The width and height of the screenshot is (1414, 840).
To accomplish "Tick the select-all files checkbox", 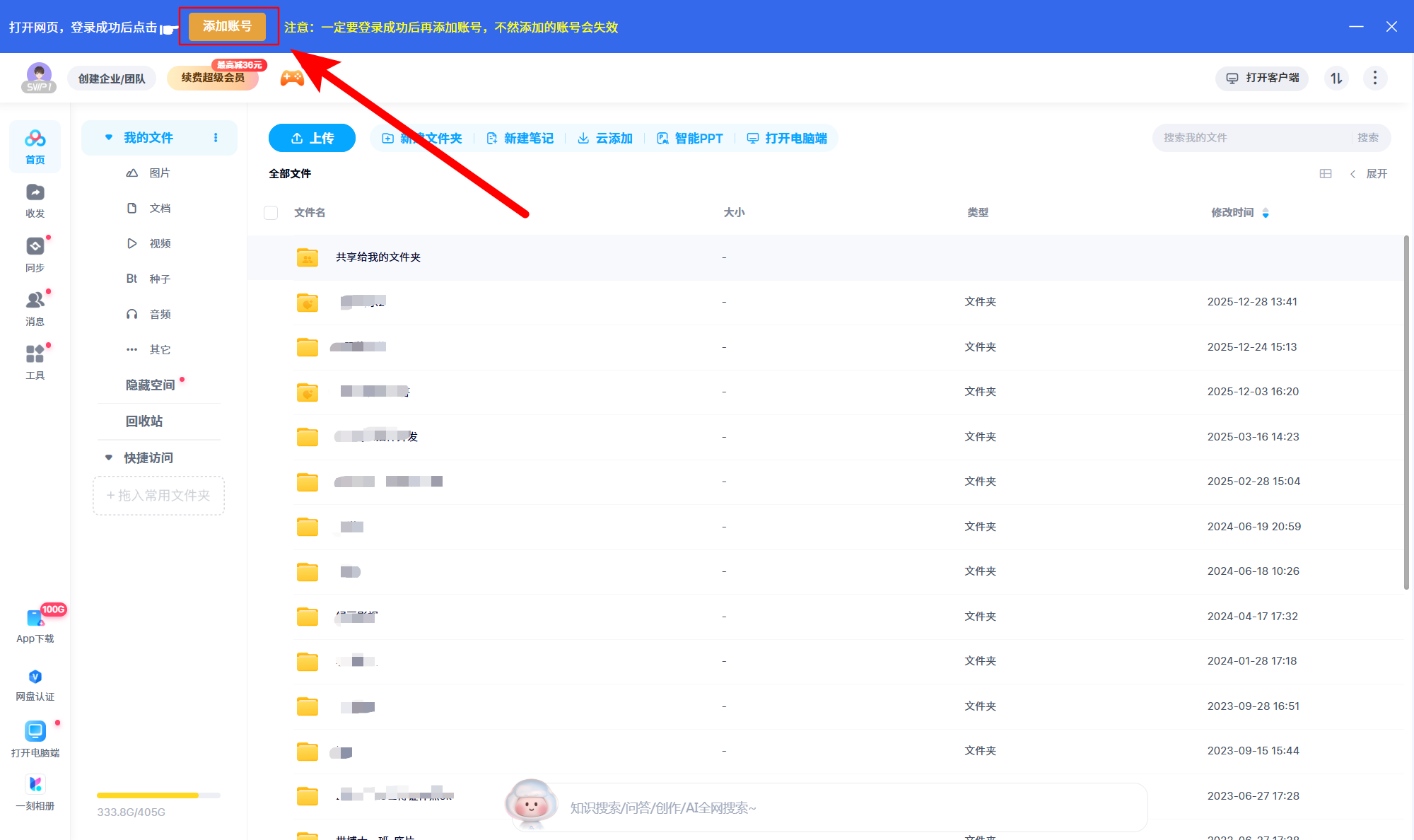I will pyautogui.click(x=271, y=213).
